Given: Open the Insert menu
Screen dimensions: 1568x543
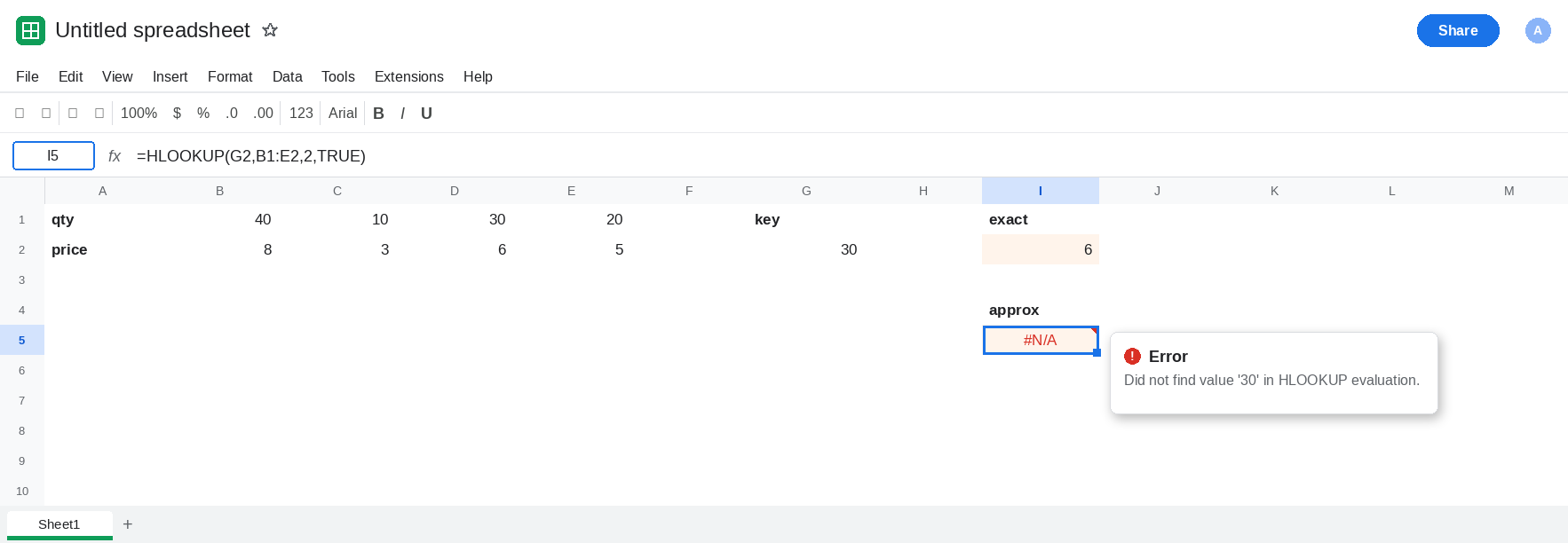Looking at the screenshot, I should click(x=170, y=77).
